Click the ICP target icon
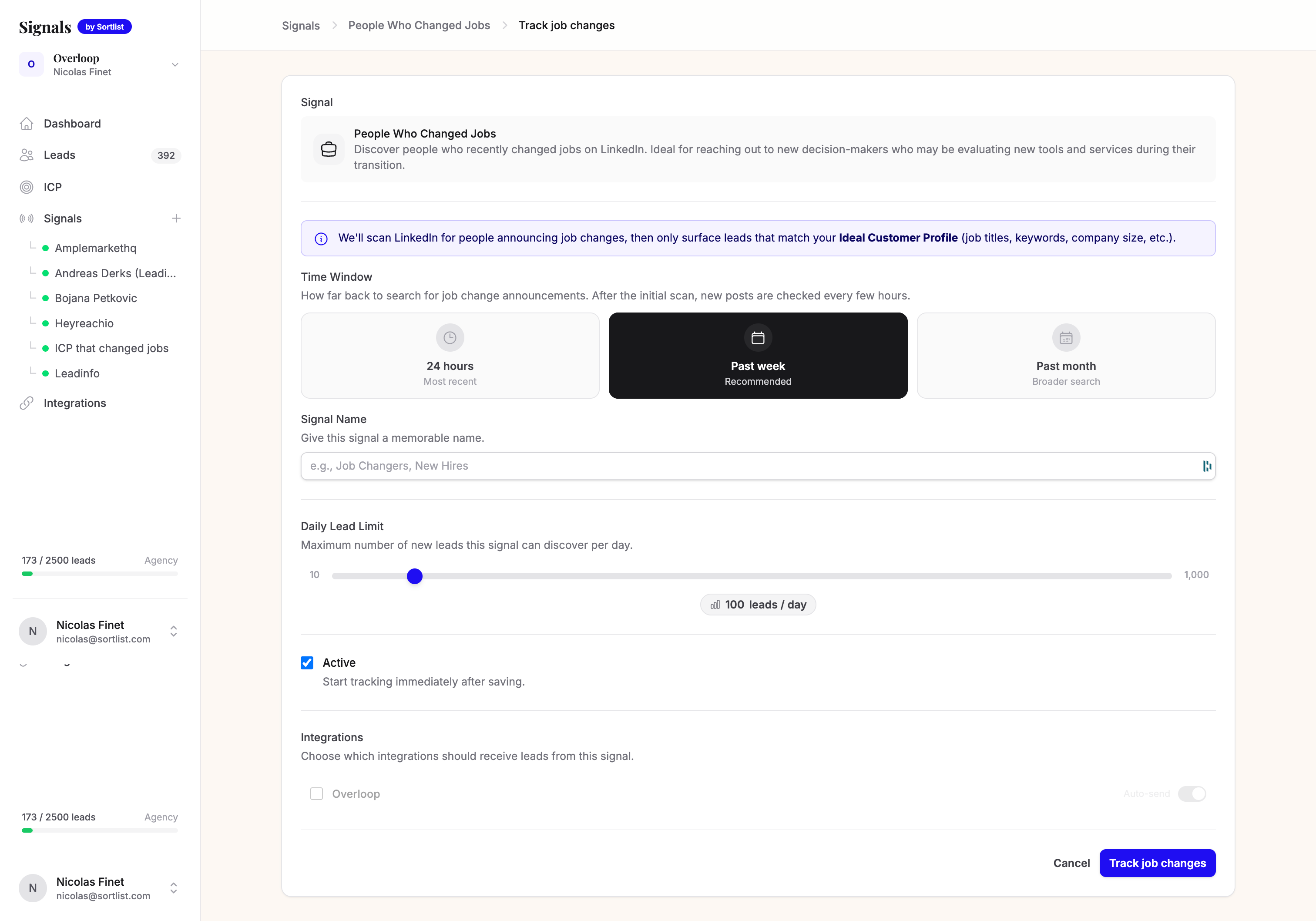 (27, 187)
